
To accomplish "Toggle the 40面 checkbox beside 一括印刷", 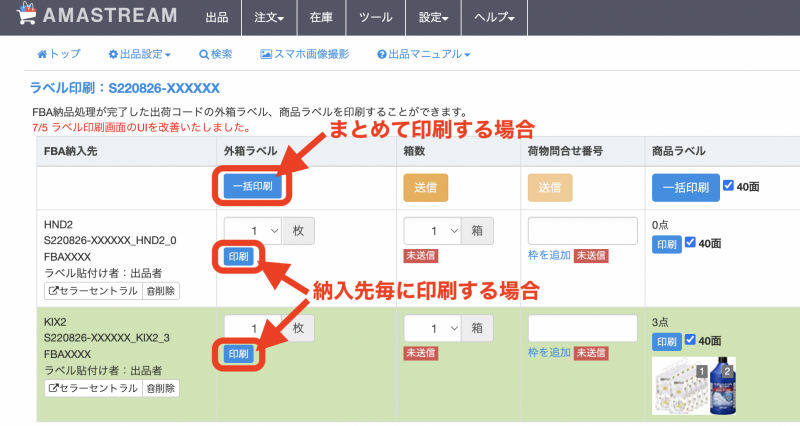I will point(728,186).
